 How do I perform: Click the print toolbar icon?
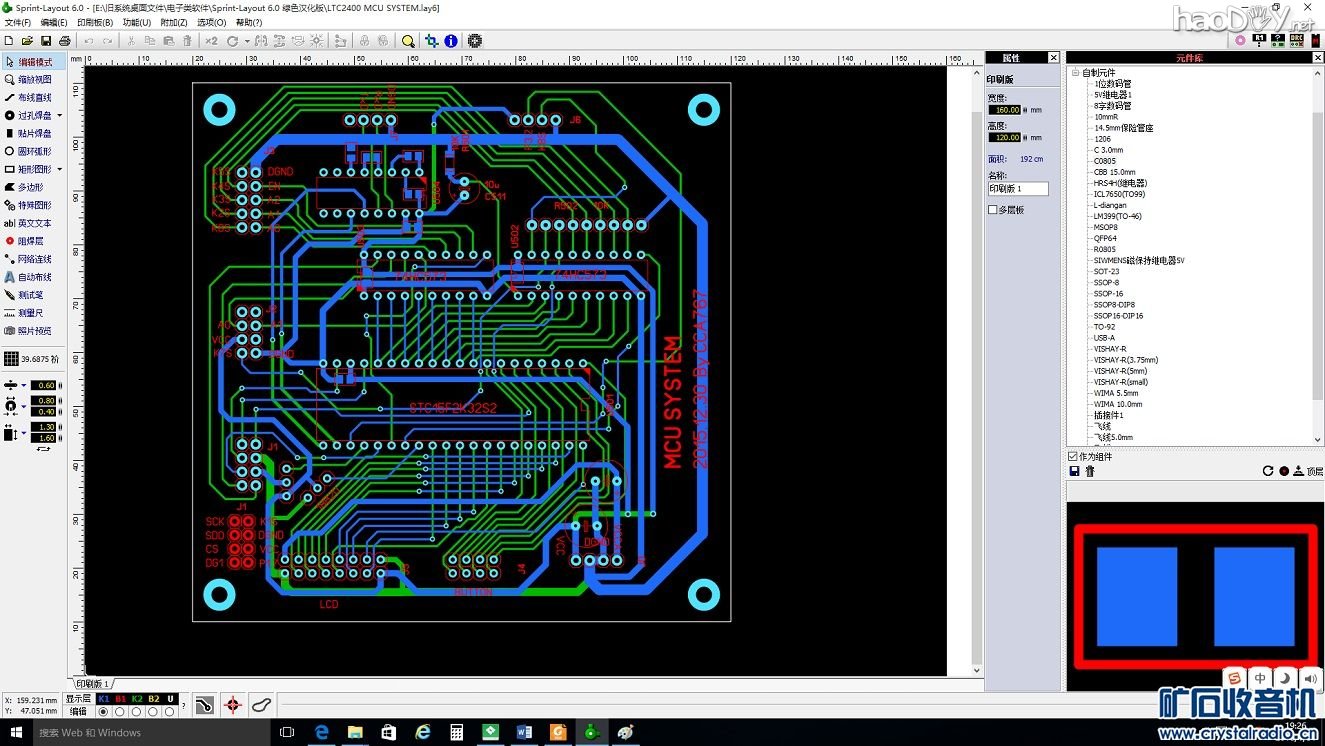65,41
